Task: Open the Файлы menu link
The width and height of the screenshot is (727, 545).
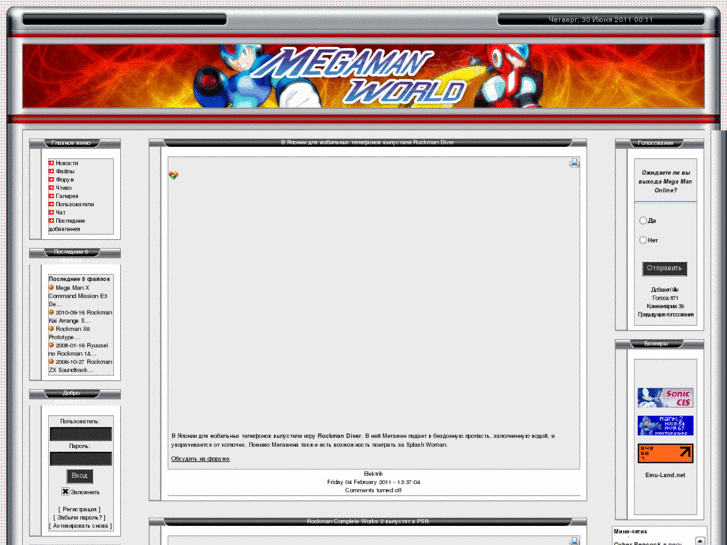Action: [x=65, y=171]
